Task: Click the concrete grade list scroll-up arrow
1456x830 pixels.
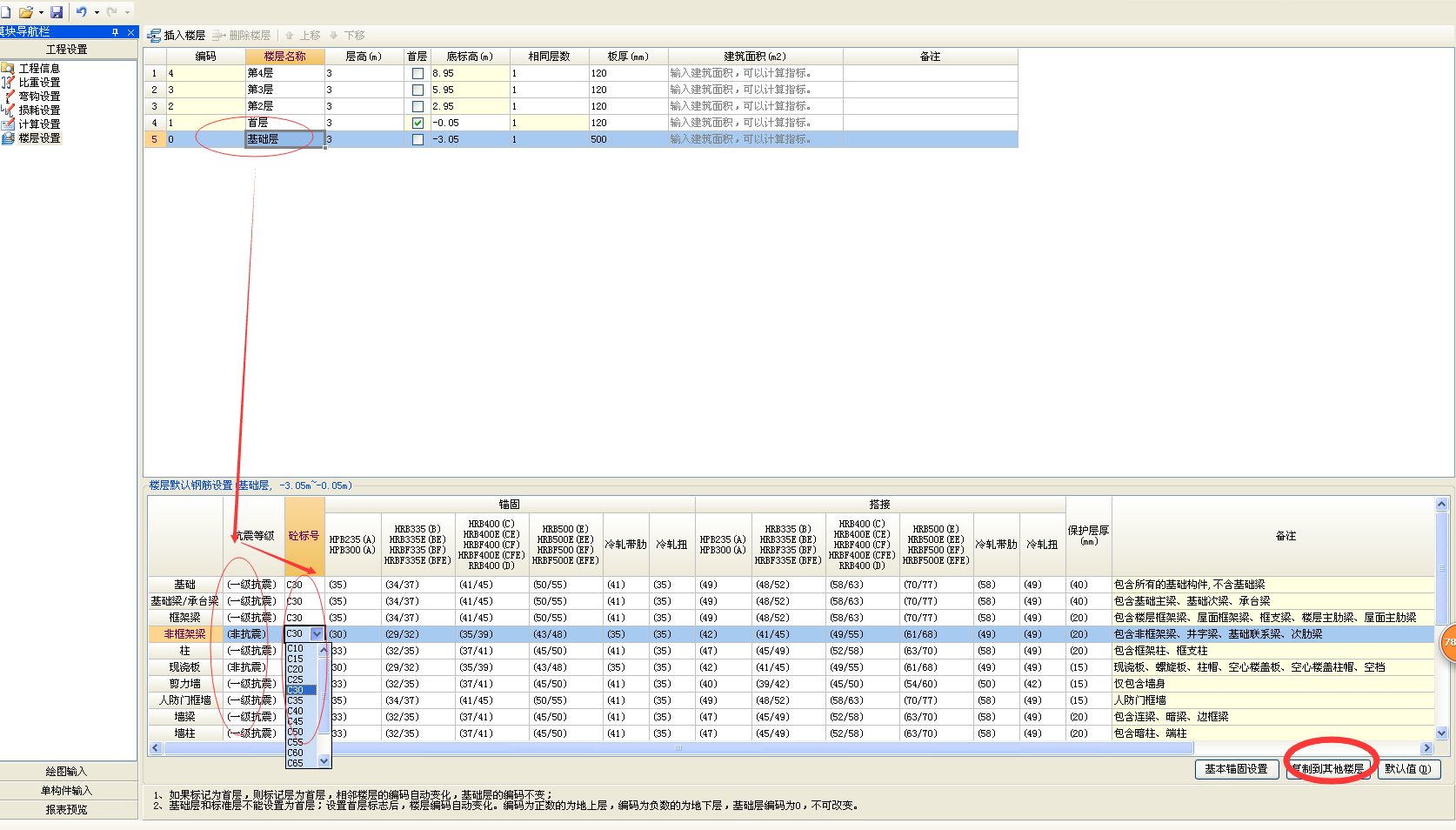Action: pyautogui.click(x=324, y=650)
